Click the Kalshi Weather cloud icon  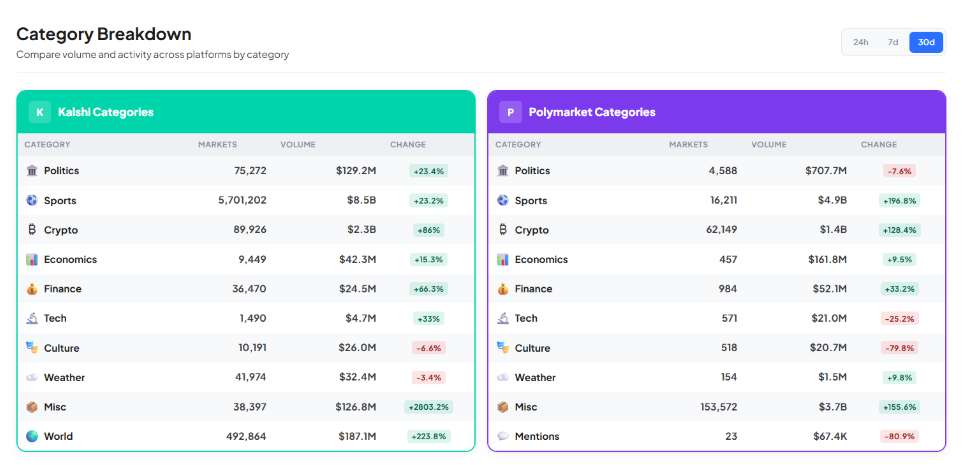32,377
